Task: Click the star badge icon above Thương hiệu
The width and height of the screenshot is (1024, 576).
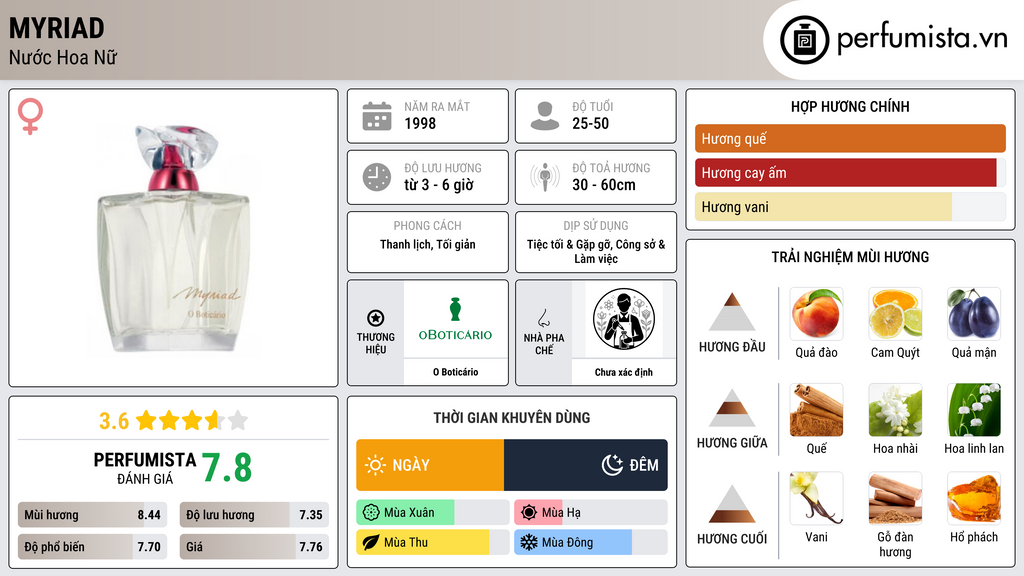Action: click(376, 318)
